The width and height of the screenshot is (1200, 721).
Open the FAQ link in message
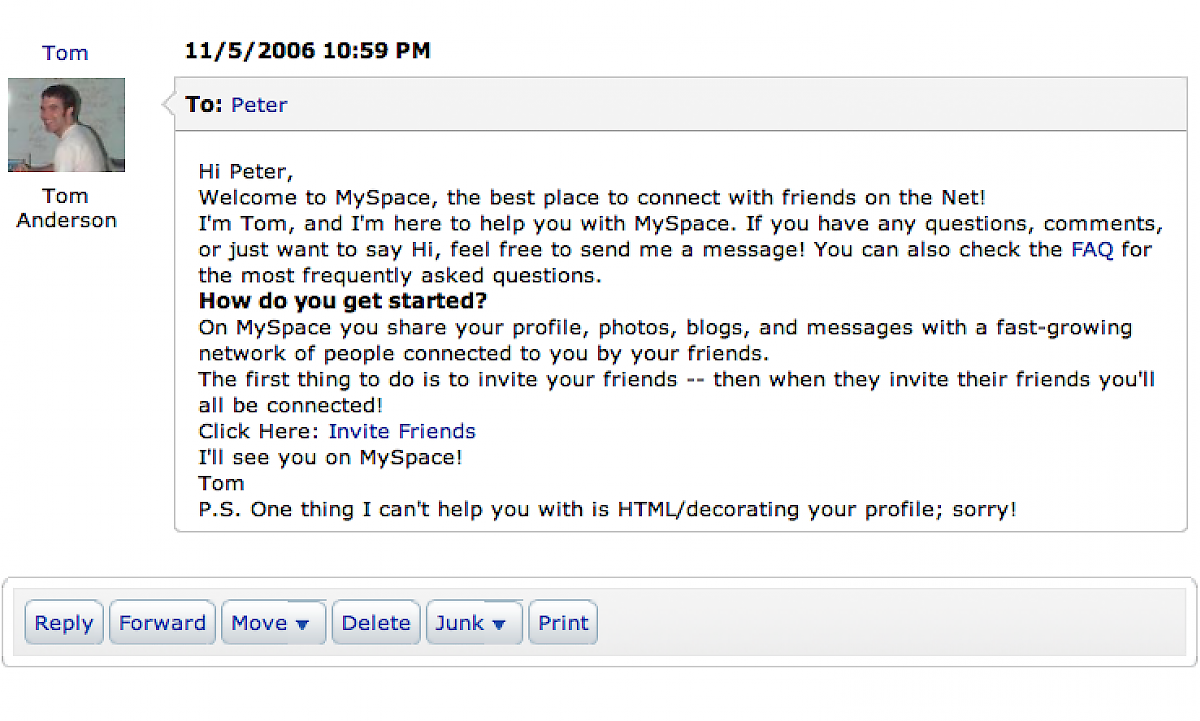click(1092, 249)
